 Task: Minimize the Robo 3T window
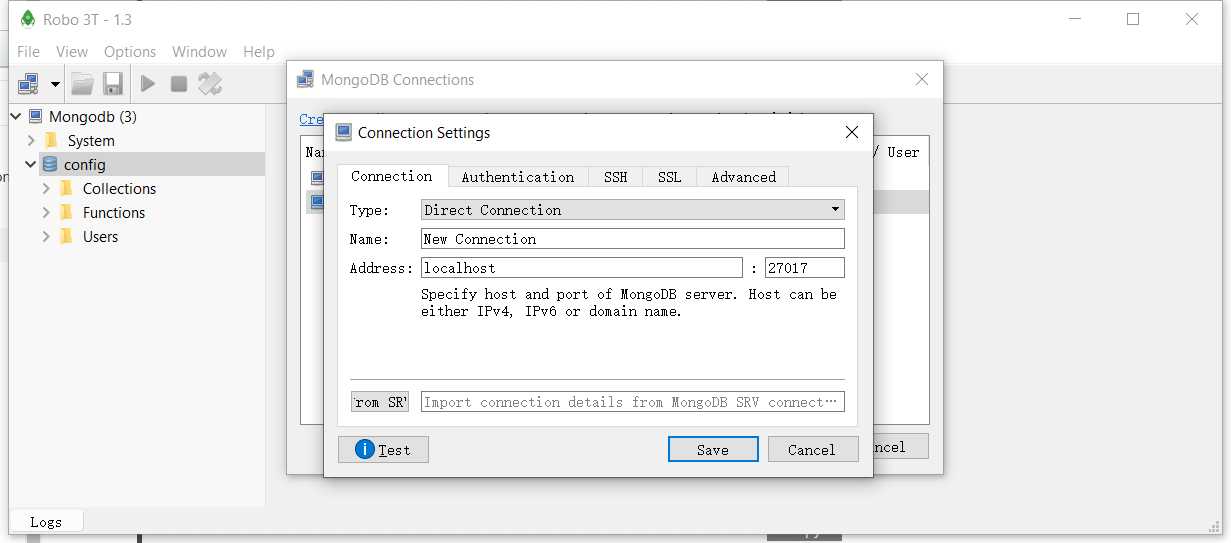coord(1075,19)
